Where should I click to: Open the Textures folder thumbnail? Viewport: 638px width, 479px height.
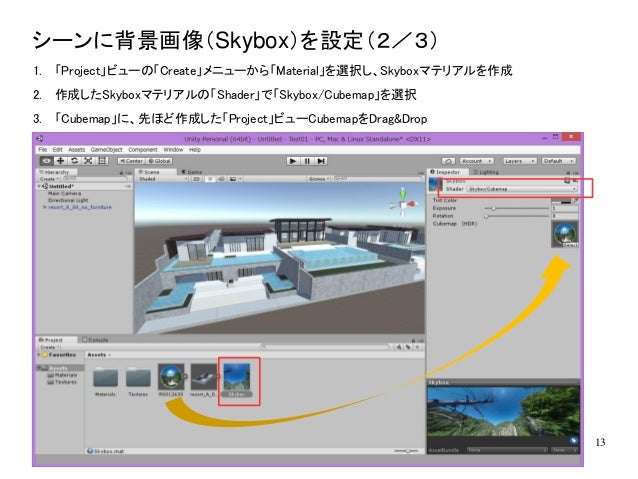[138, 377]
